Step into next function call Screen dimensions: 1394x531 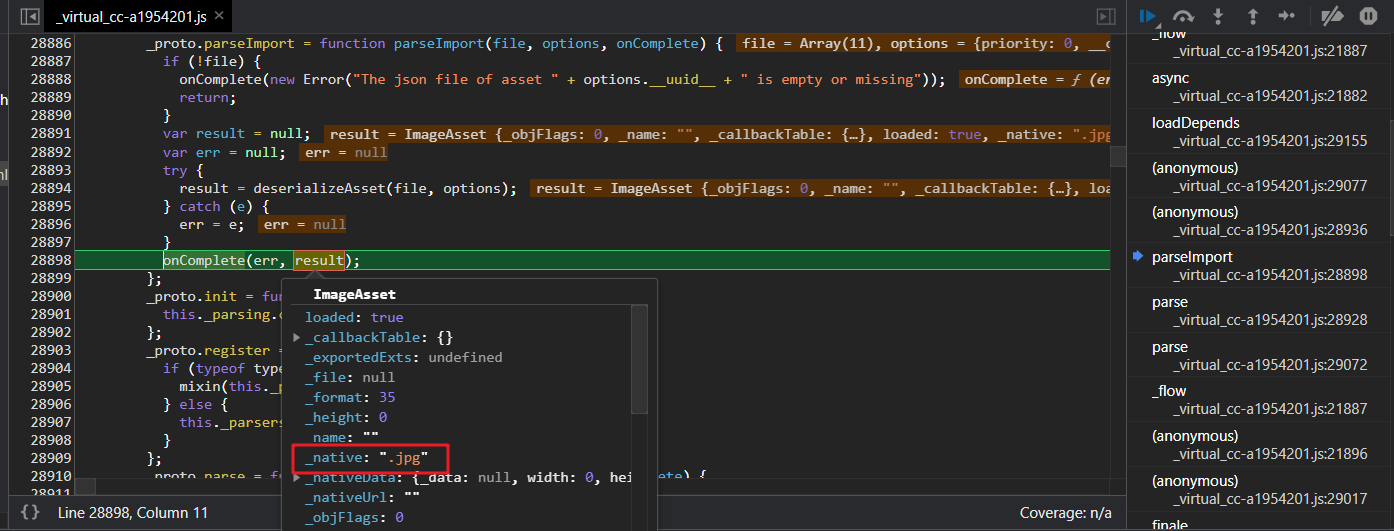(1218, 16)
